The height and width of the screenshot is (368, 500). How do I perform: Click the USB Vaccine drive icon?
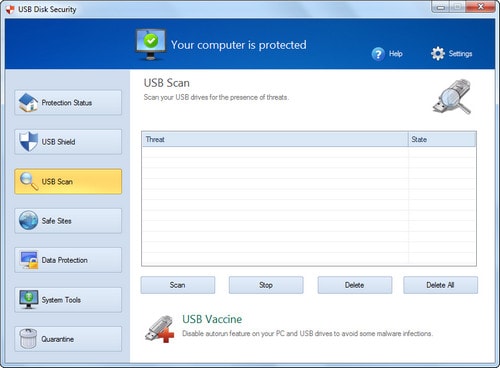point(160,329)
